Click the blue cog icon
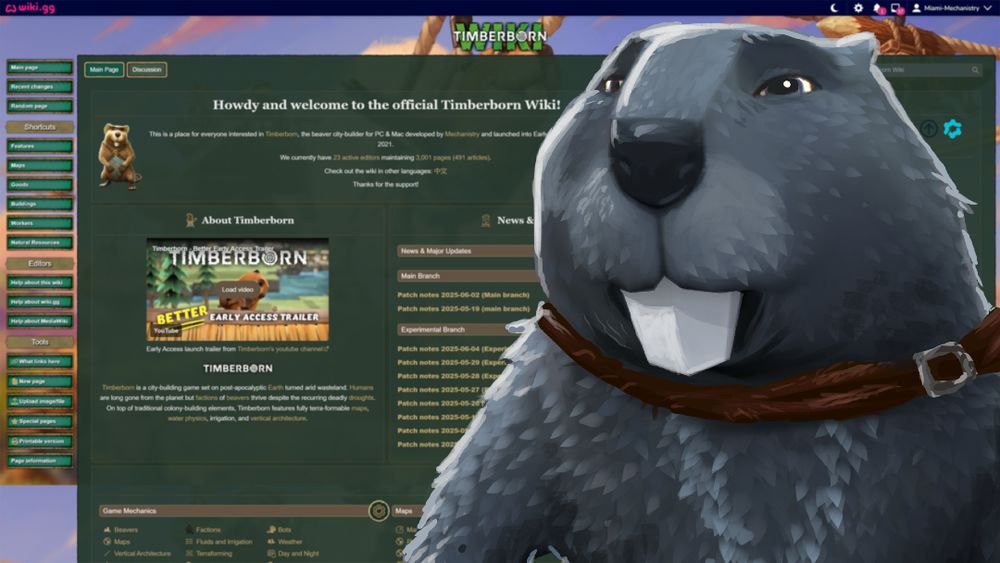The width and height of the screenshot is (1000, 563). click(952, 129)
